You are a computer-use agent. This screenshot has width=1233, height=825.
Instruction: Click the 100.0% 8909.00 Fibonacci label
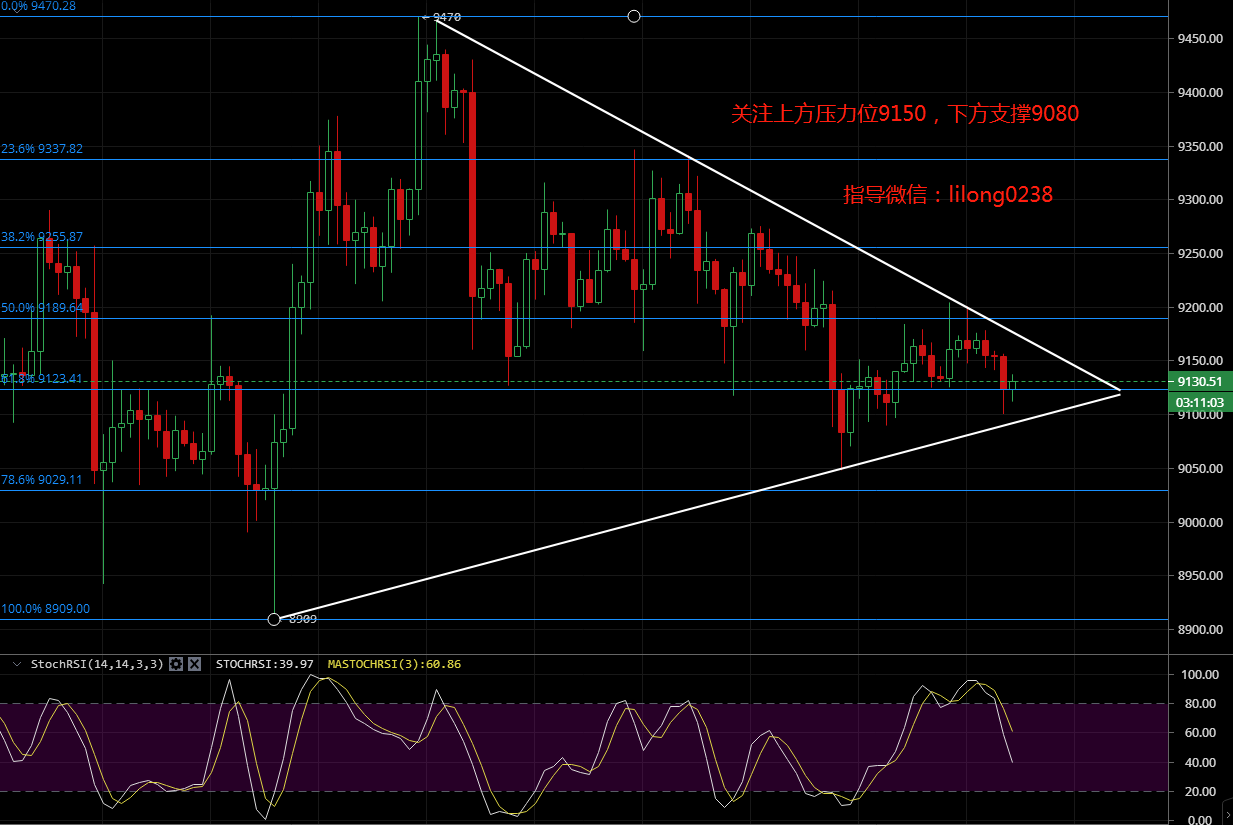pyautogui.click(x=45, y=609)
